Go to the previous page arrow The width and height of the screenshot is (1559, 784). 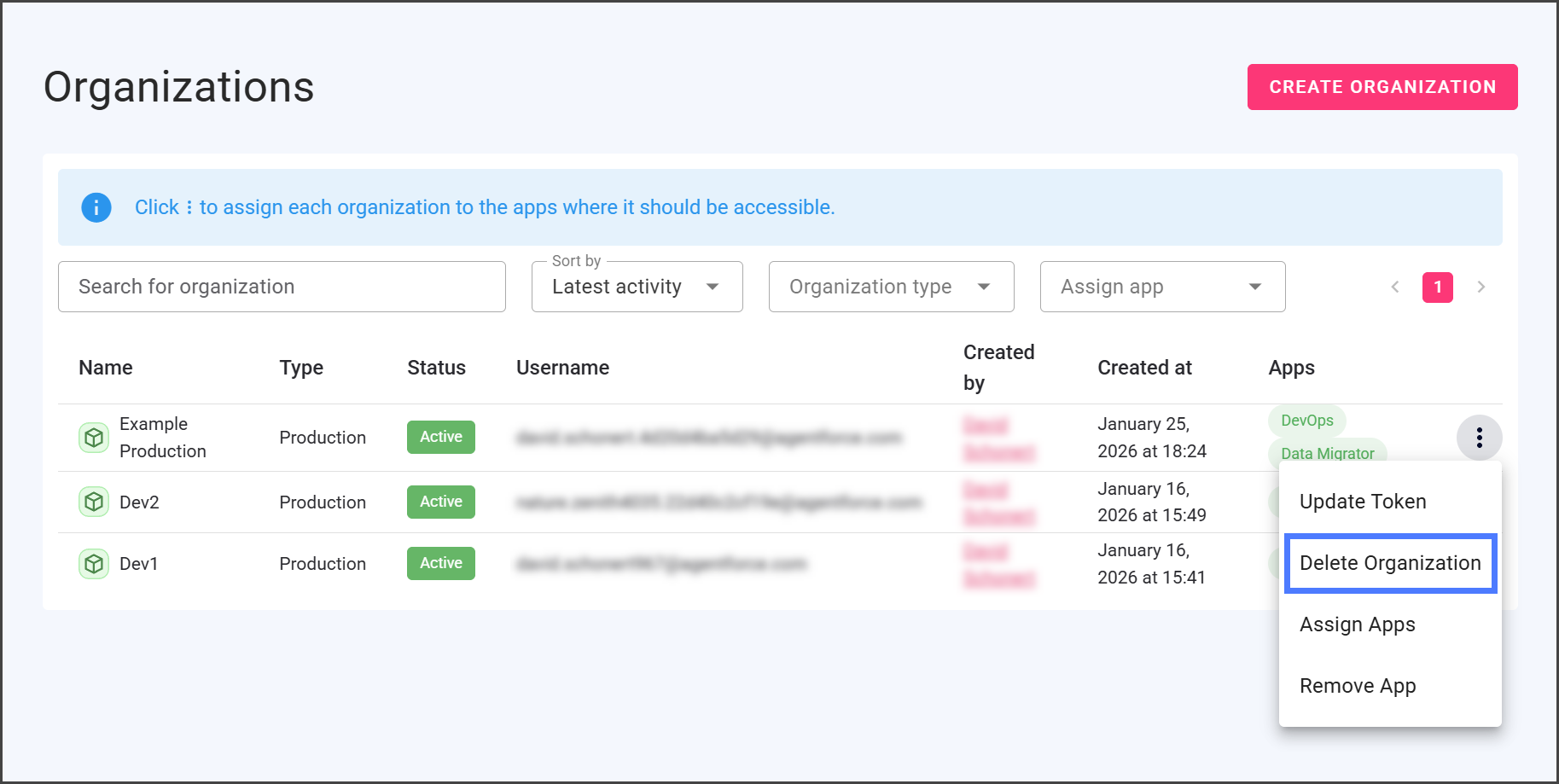(1395, 287)
